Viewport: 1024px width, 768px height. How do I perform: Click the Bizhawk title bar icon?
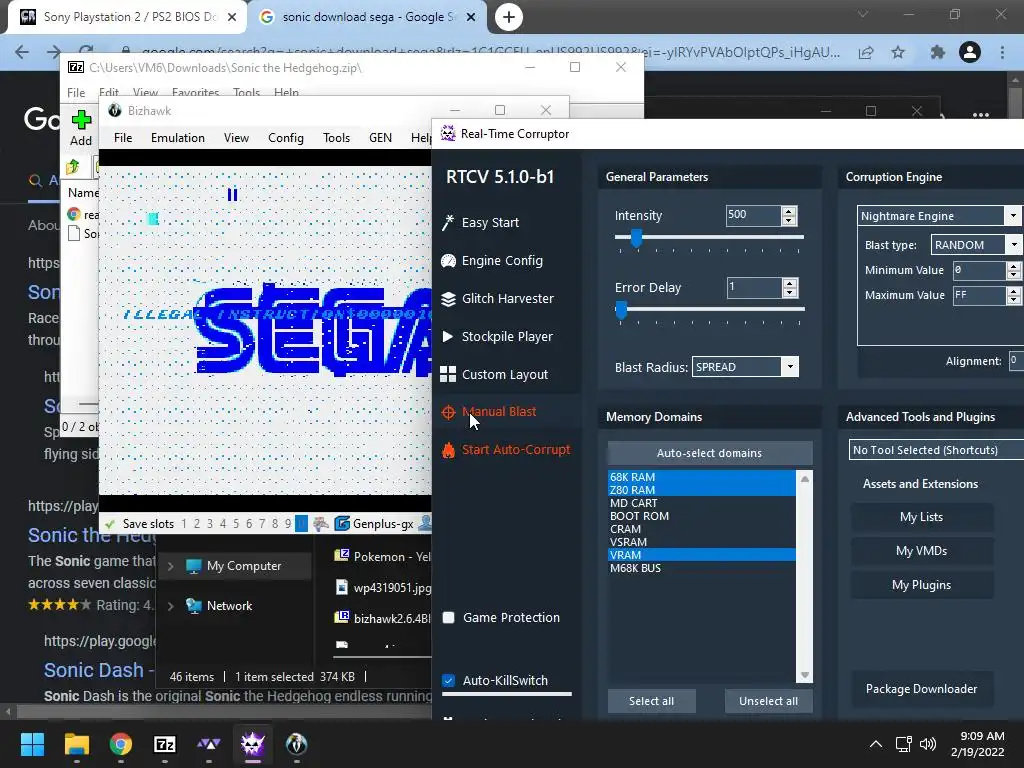coord(115,110)
